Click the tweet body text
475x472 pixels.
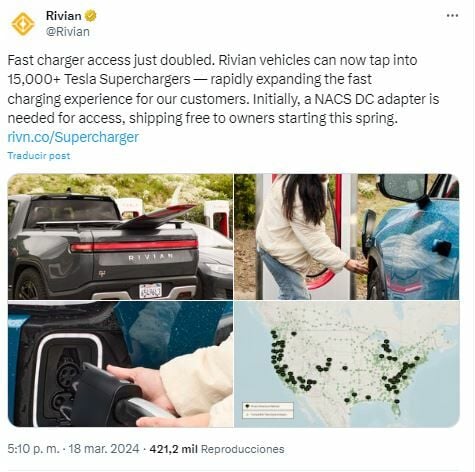[223, 89]
